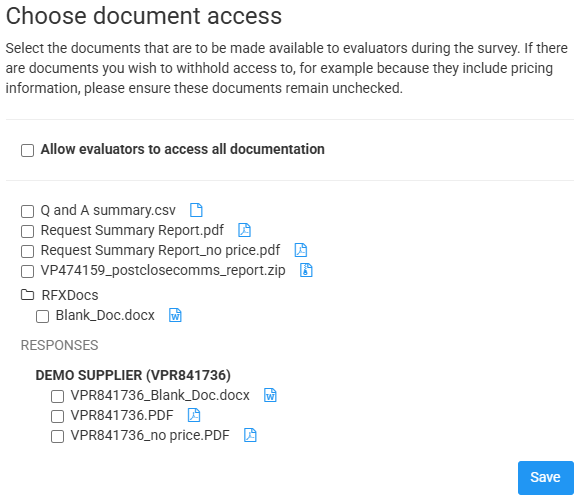Tick the VPR841736_no price.PDF checkbox
The height and width of the screenshot is (499, 580).
tap(57, 436)
